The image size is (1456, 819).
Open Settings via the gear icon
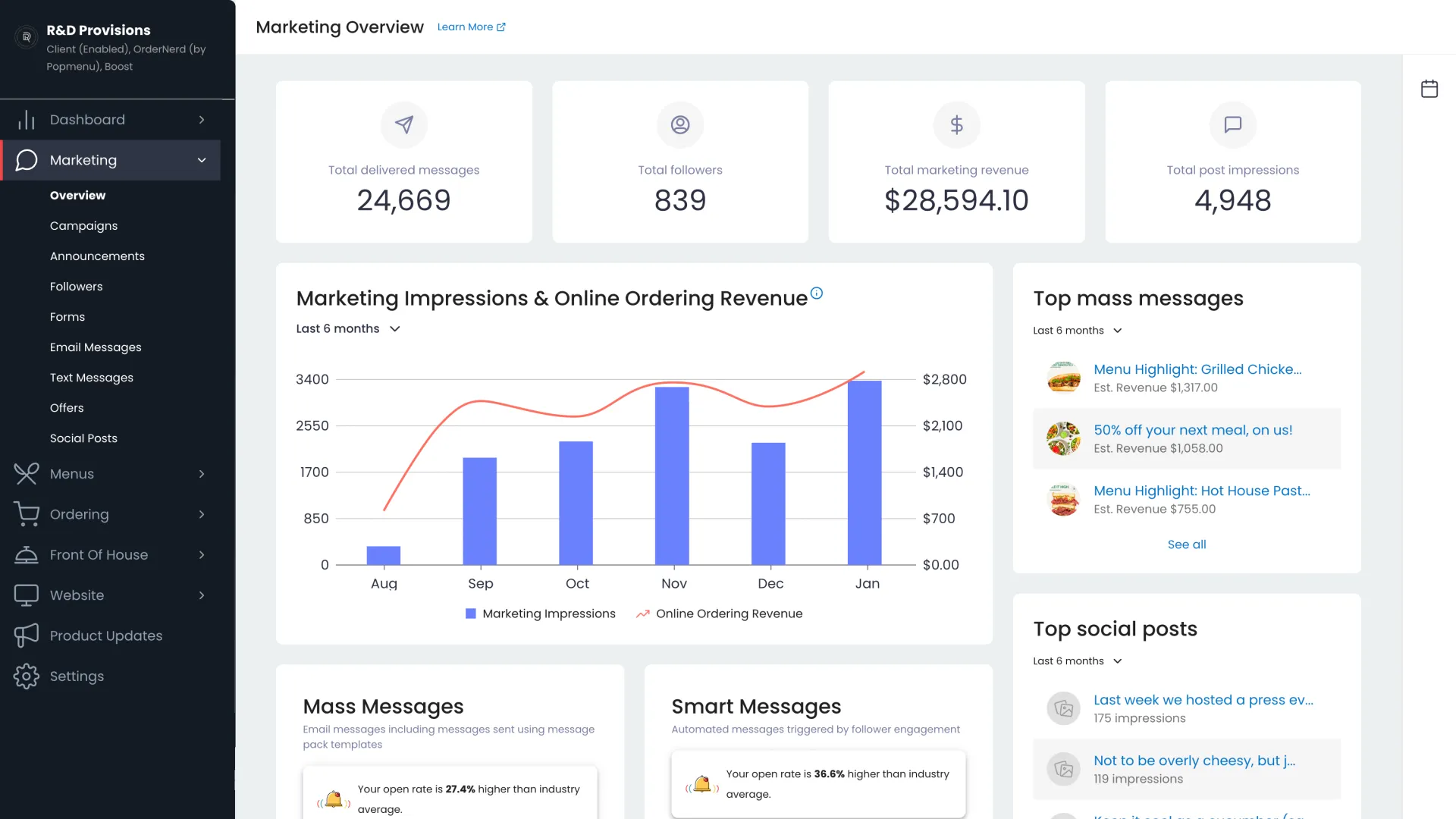point(27,676)
